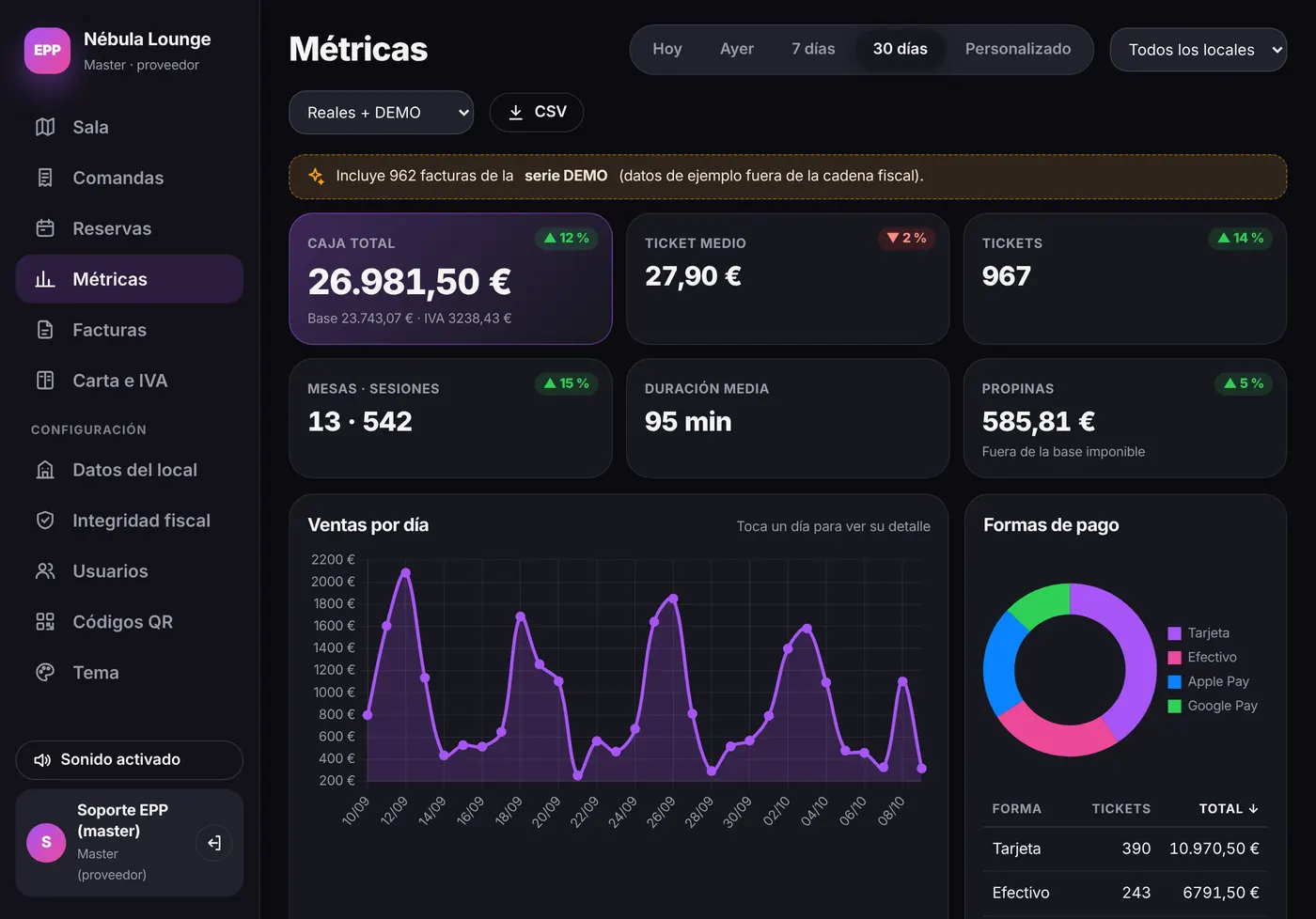Click the Propinas 585,81 € card

(1125, 418)
